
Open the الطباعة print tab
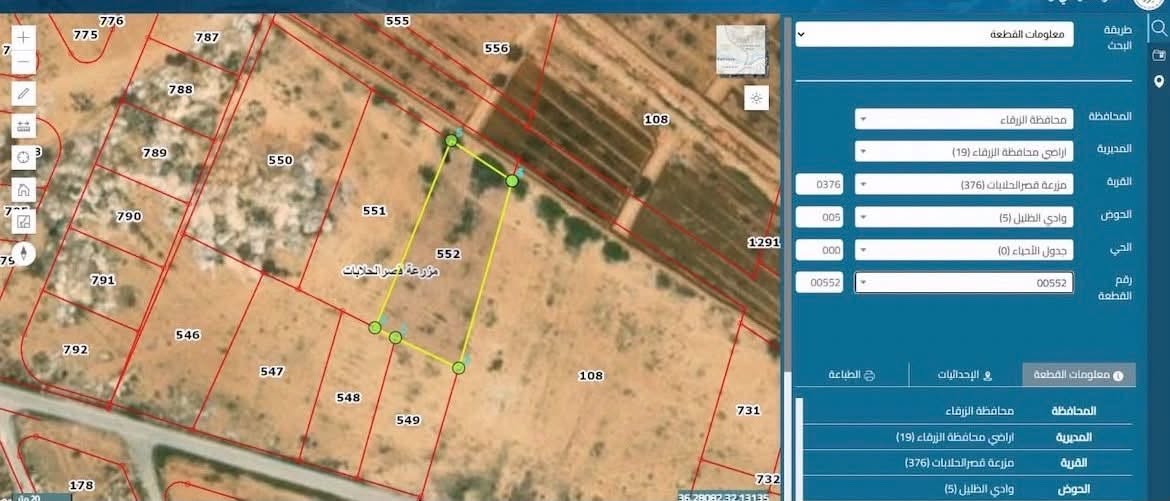click(x=852, y=376)
